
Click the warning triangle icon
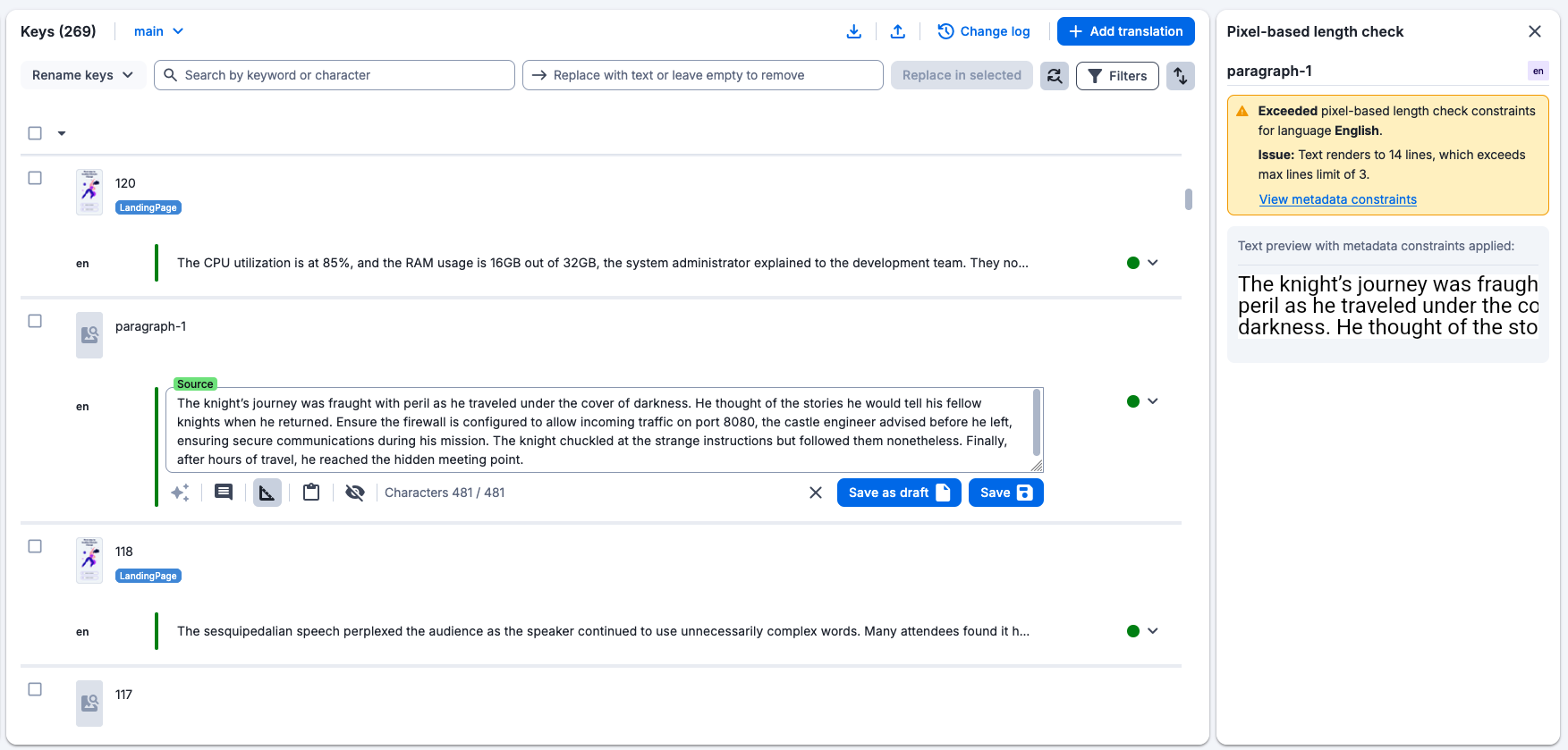pos(1242,112)
